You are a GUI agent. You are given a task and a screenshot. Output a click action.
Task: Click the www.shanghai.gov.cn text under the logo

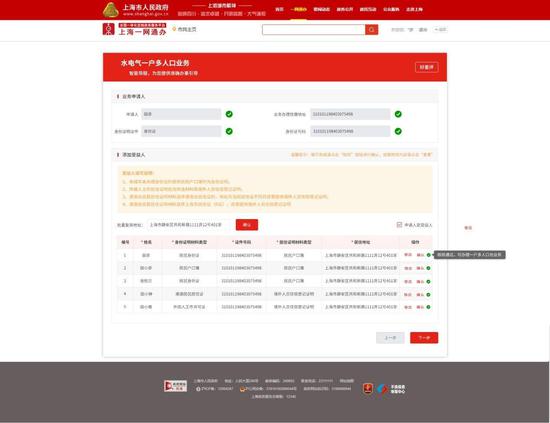(x=146, y=14)
